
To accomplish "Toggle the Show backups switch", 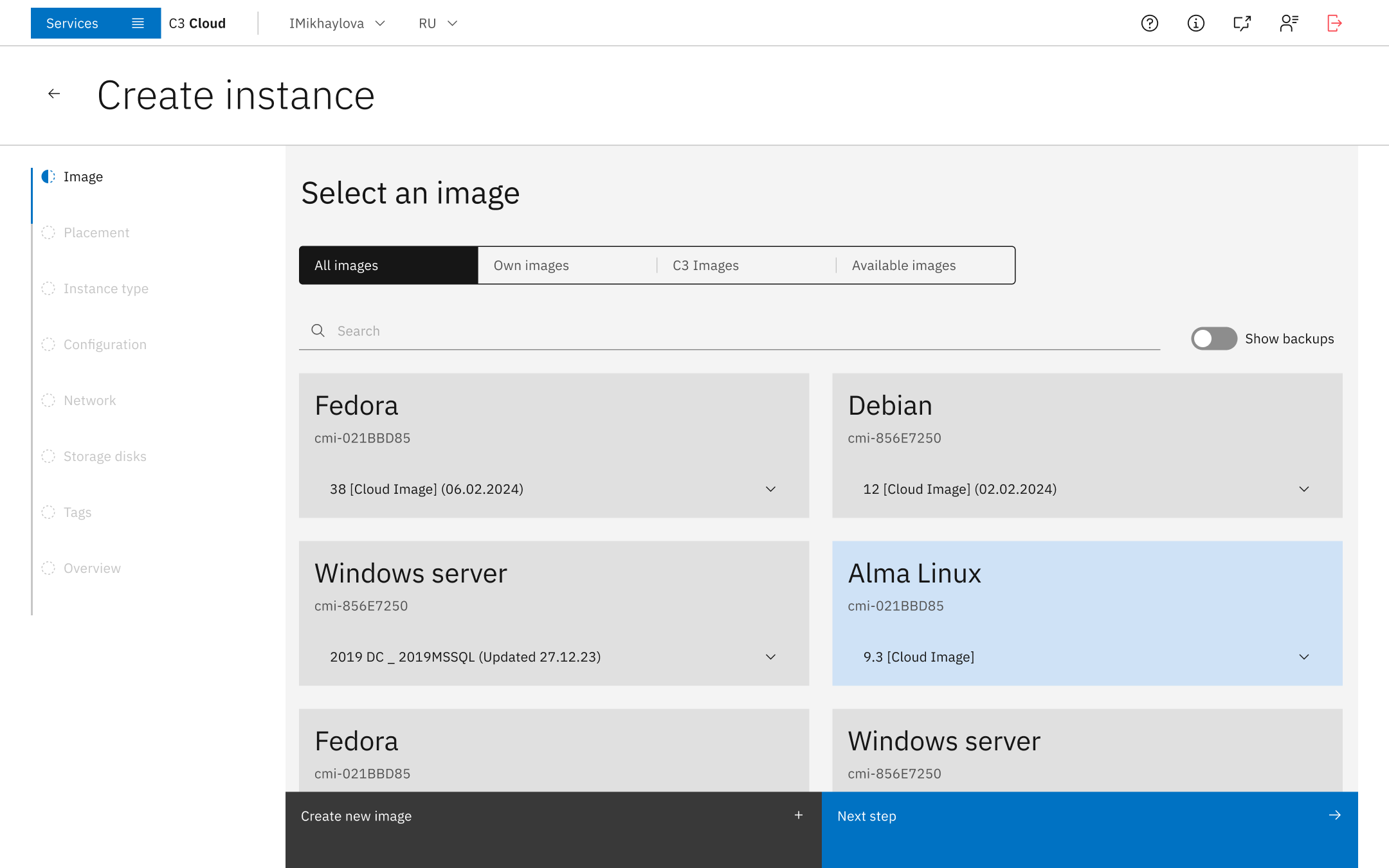I will tap(1213, 339).
